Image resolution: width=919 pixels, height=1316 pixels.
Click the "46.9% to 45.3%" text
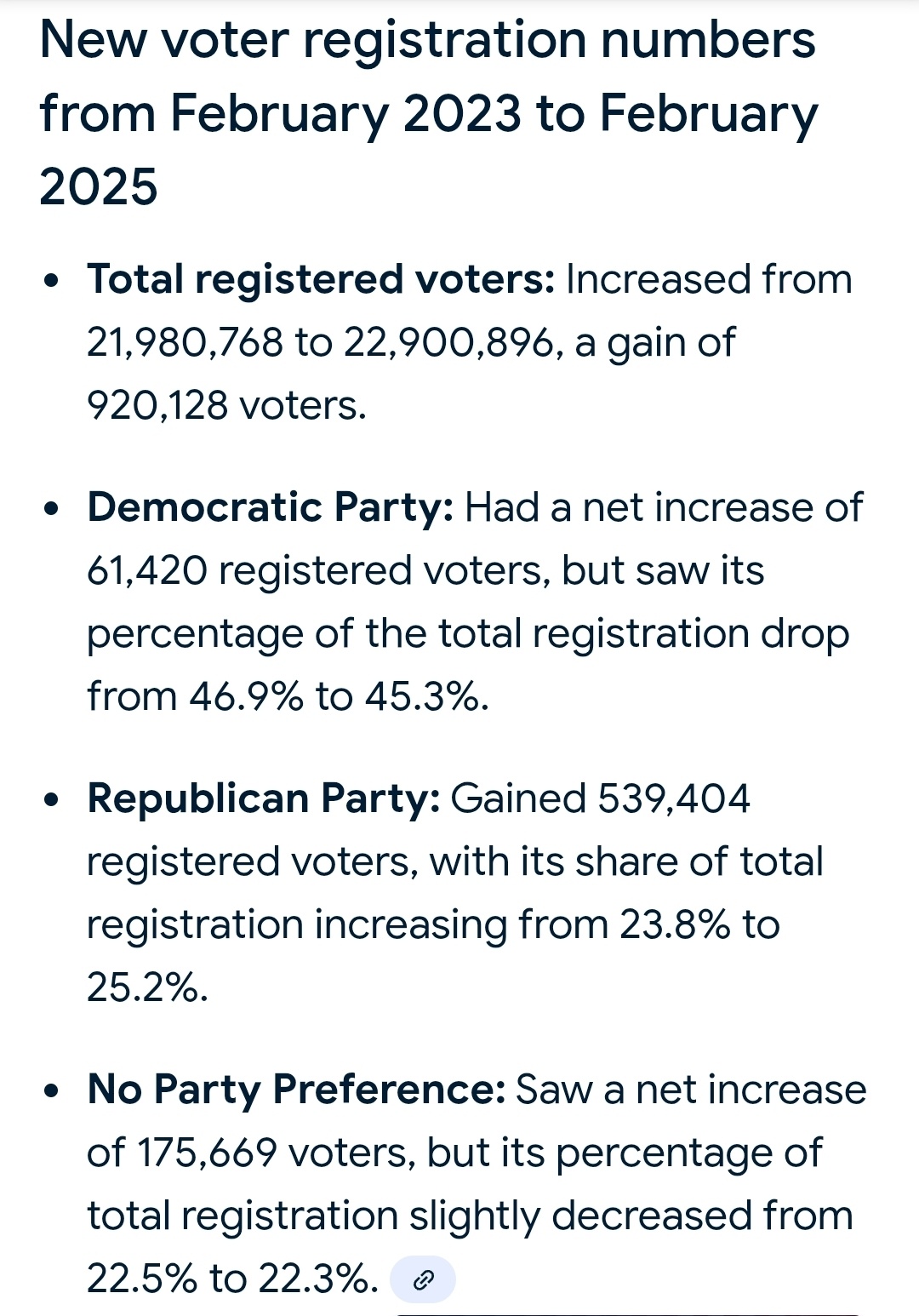(x=338, y=697)
